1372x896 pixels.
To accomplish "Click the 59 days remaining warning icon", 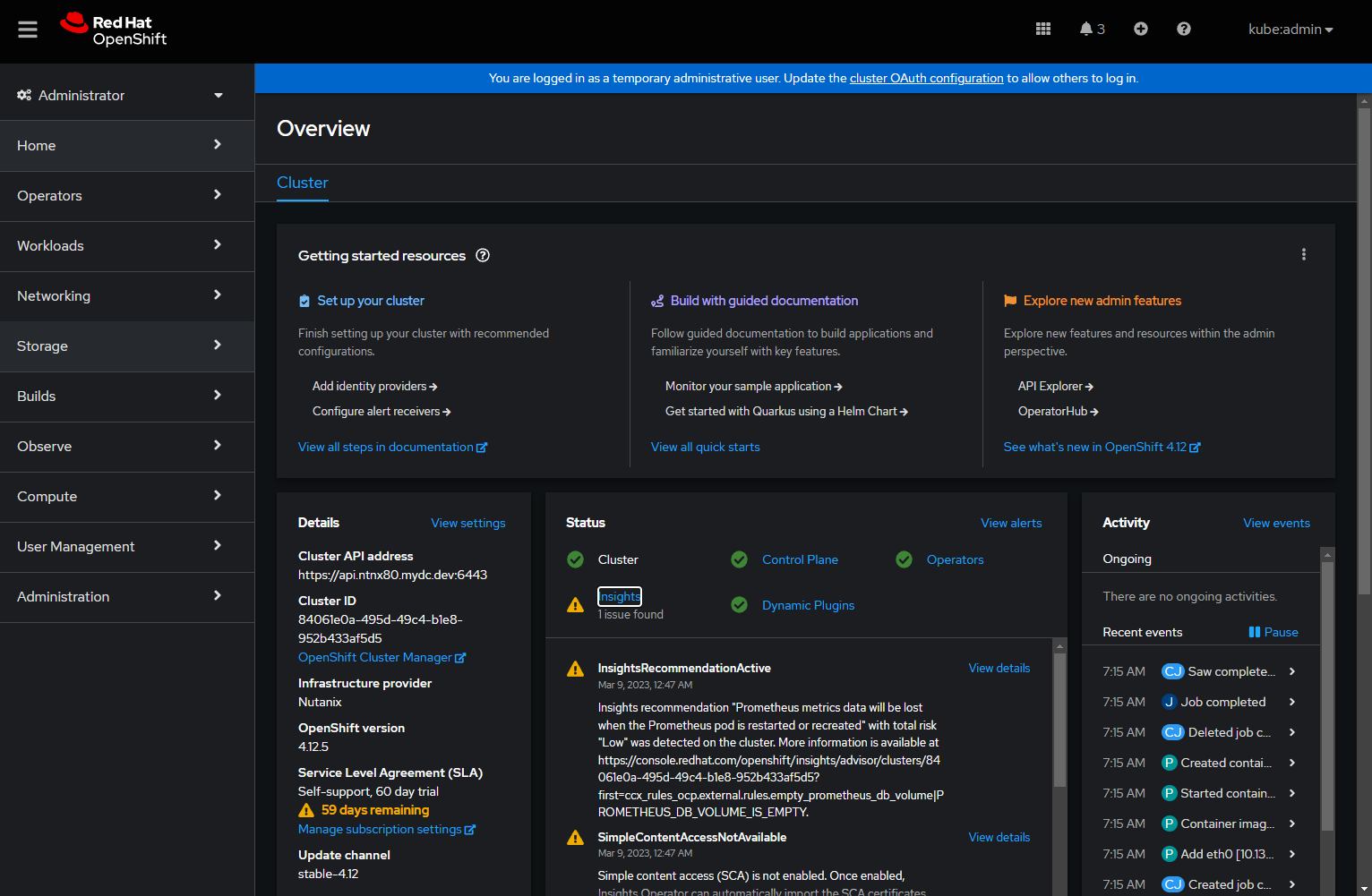I will click(x=306, y=810).
